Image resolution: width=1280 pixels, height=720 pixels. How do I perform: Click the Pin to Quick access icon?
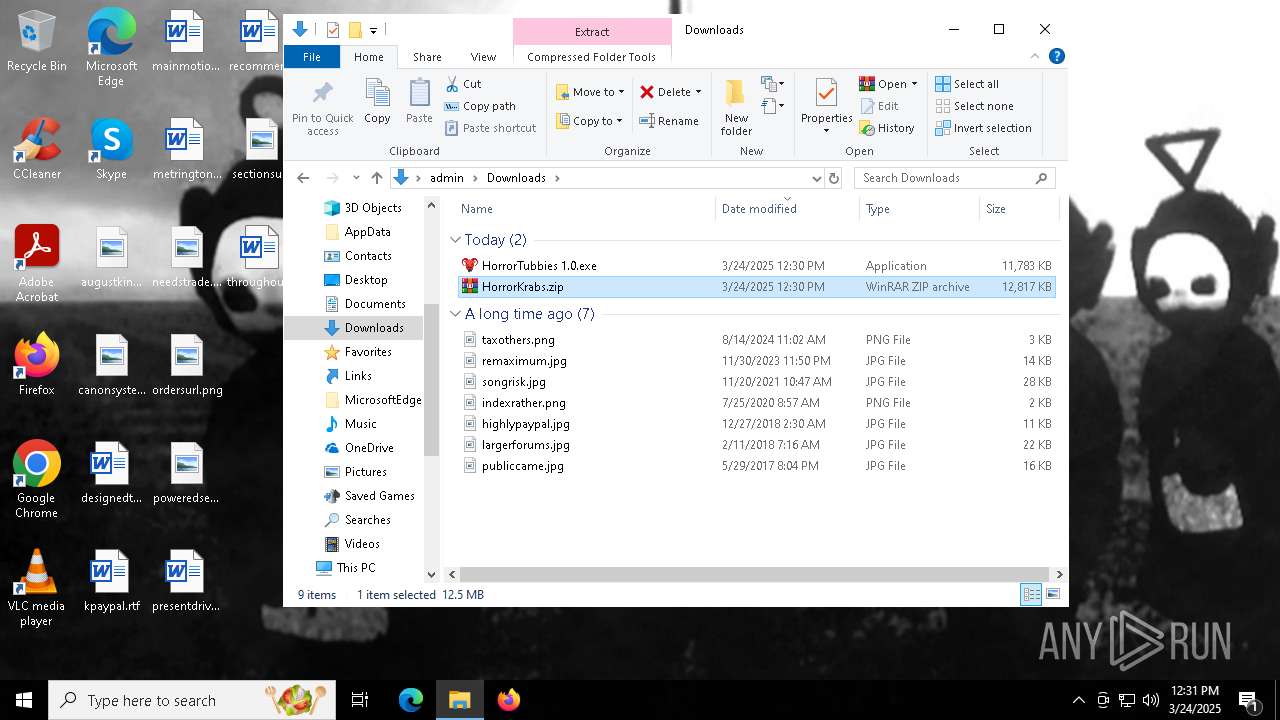click(x=323, y=94)
